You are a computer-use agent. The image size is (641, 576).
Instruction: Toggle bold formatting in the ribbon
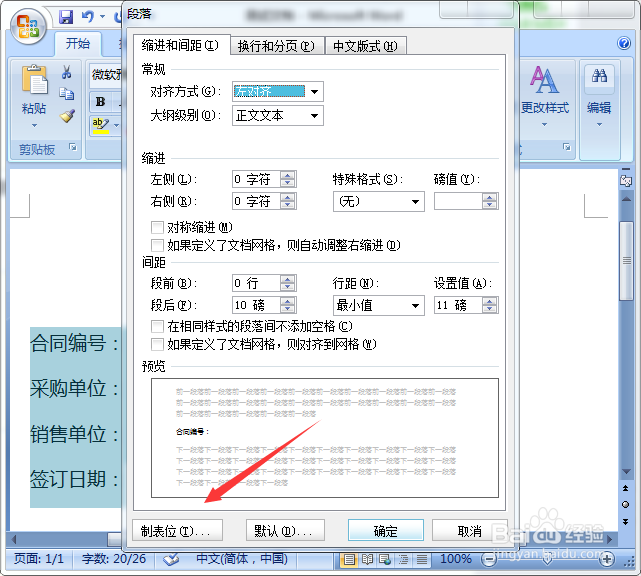101,102
